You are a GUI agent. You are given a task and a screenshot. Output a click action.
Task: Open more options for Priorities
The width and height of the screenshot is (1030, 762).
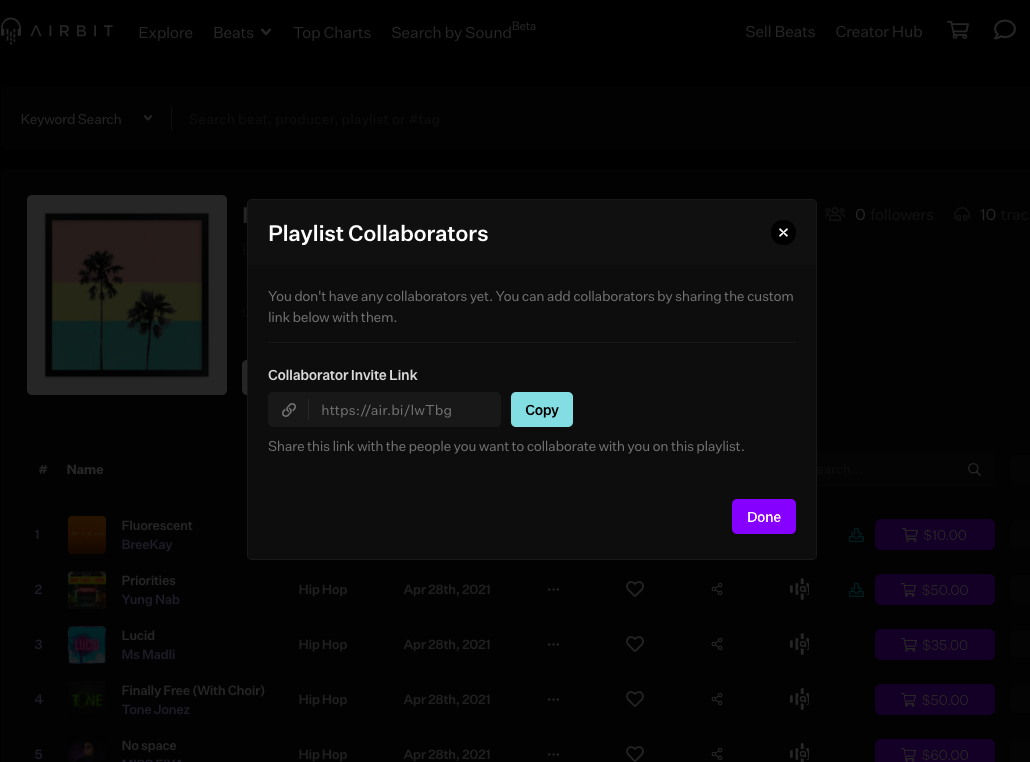(553, 589)
